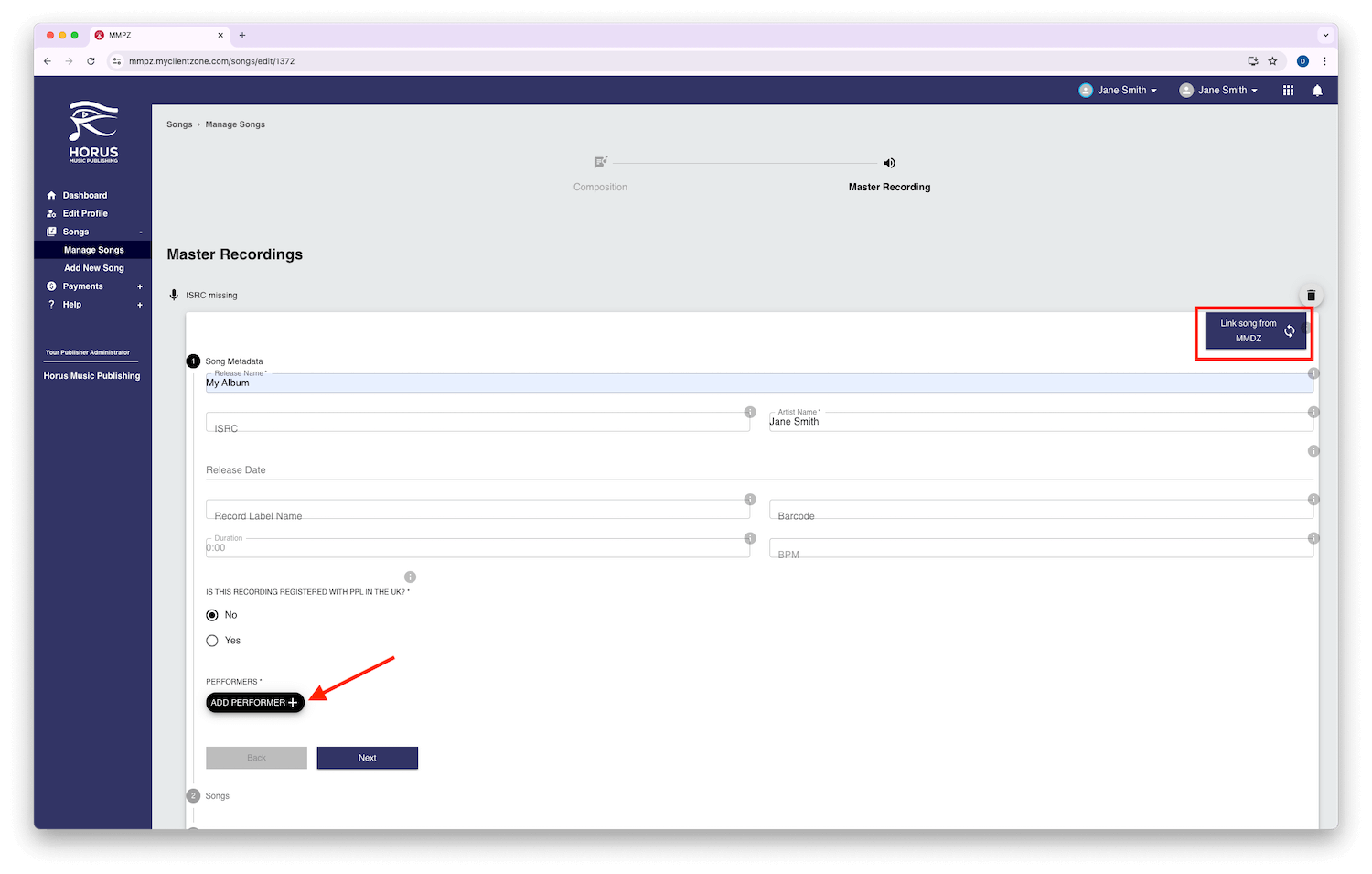Open a new browser tab
The height and width of the screenshot is (874, 1372).
[242, 35]
